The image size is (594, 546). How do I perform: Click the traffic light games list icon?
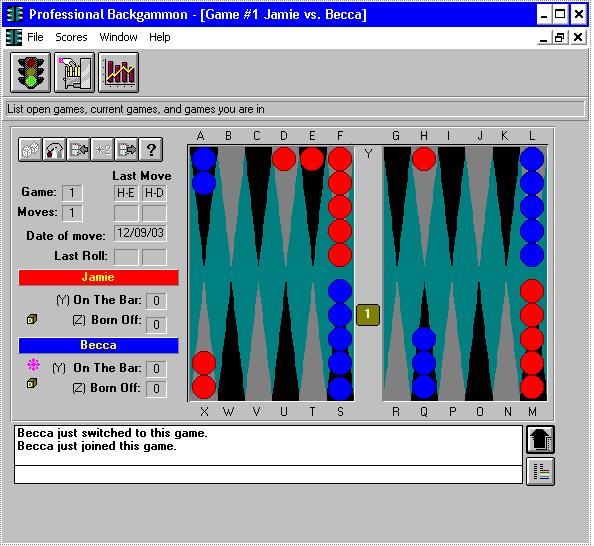(x=30, y=72)
